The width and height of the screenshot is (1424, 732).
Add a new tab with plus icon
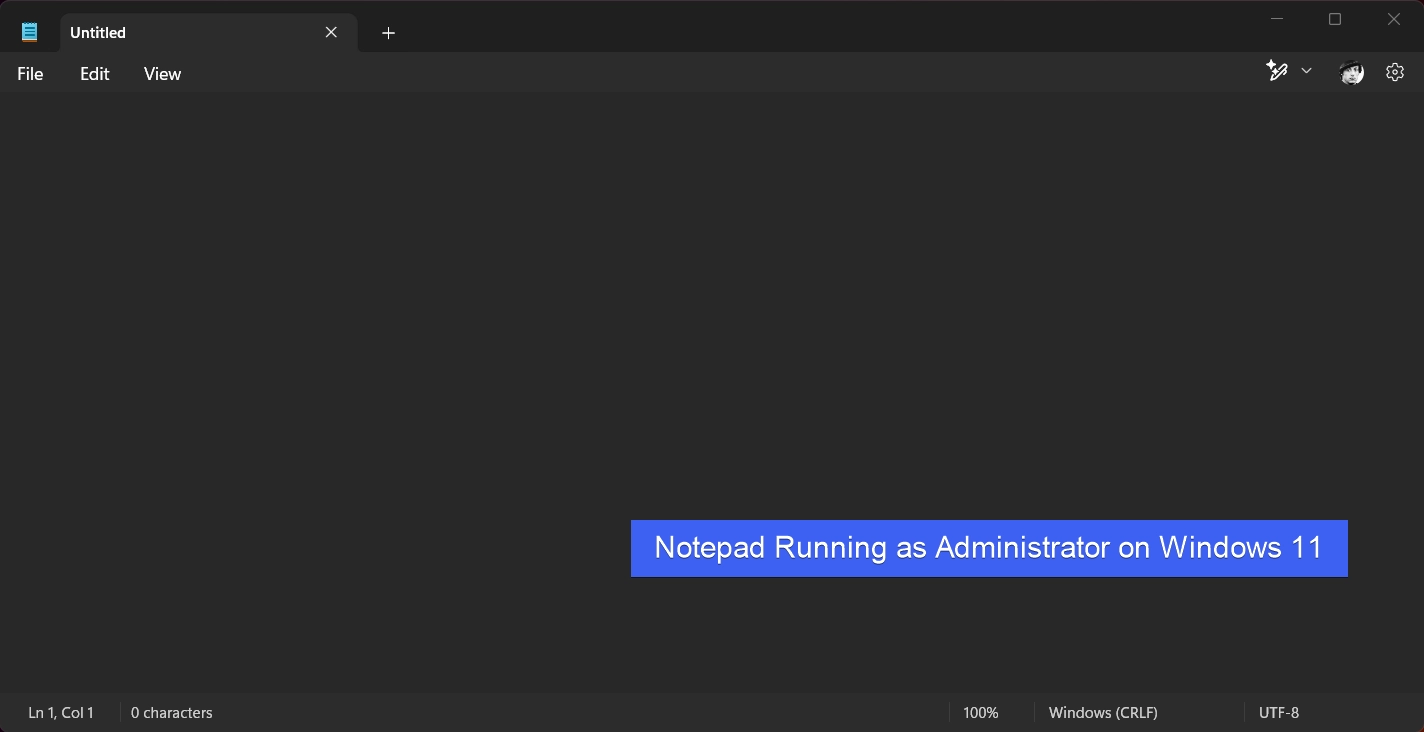point(388,33)
